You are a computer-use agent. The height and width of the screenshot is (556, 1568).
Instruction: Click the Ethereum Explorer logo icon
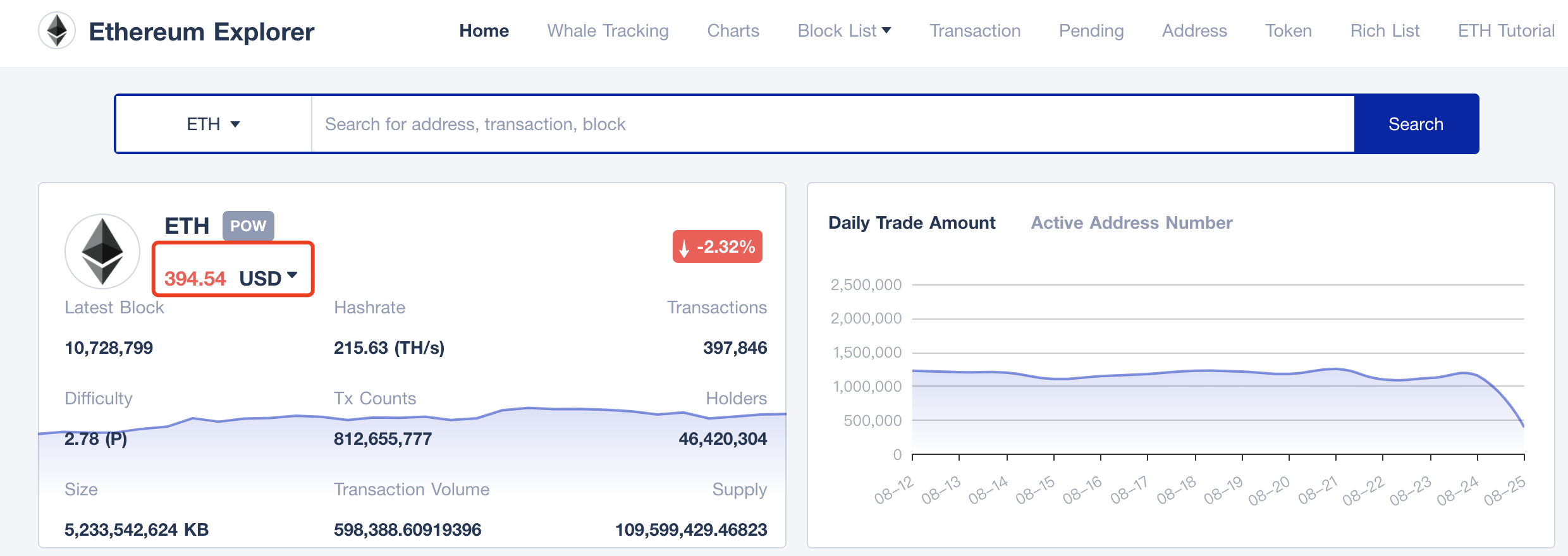click(x=57, y=30)
